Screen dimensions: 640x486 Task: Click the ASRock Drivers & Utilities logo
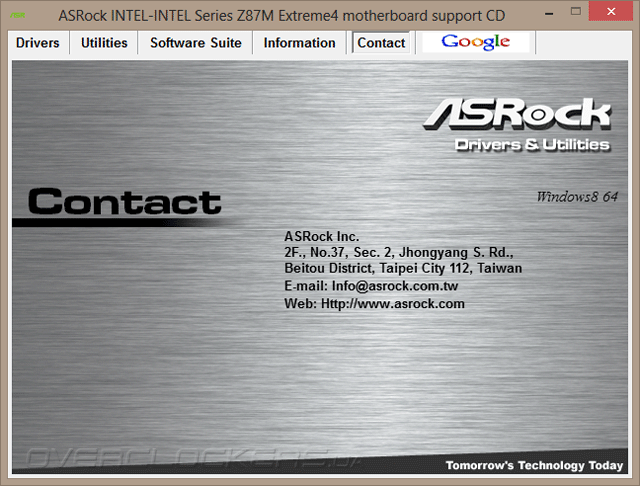pos(517,125)
